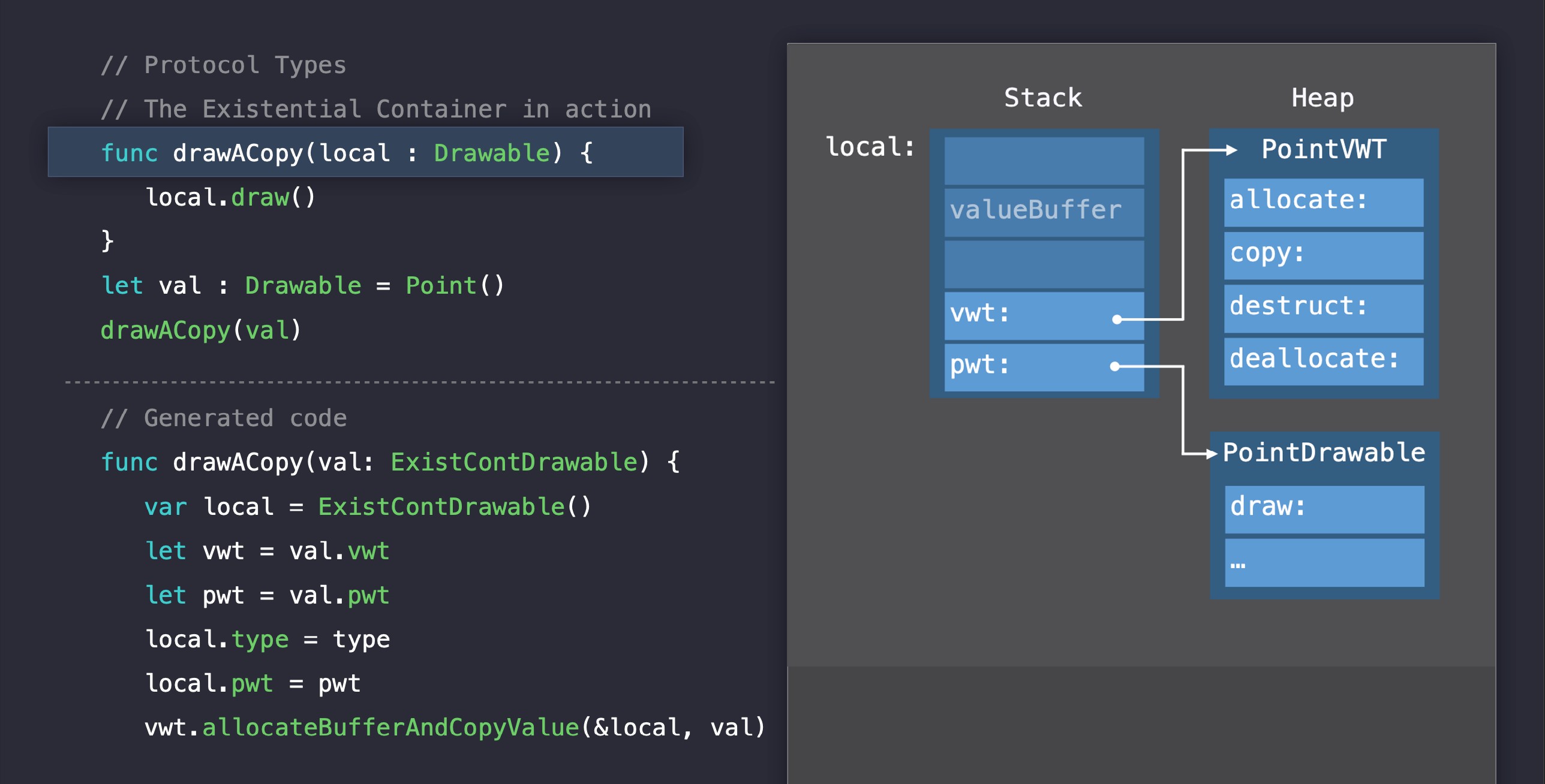1545x784 pixels.
Task: Click the vwt: stack cell
Action: click(x=1044, y=315)
